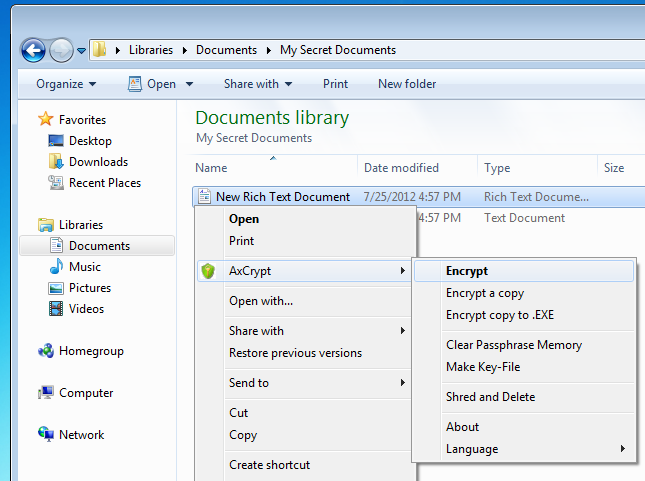The image size is (645, 481).
Task: Click the Music library icon
Action: coord(57,267)
